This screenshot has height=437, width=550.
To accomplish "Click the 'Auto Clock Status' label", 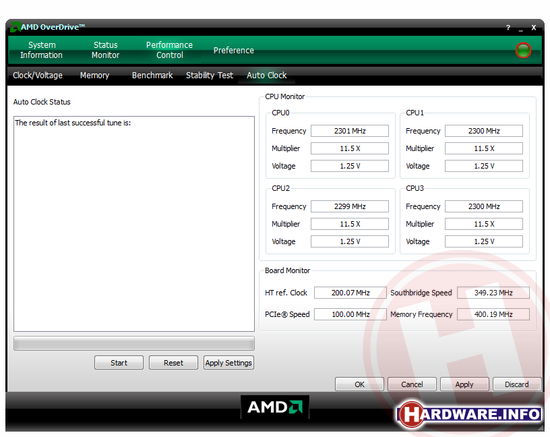I will (42, 102).
